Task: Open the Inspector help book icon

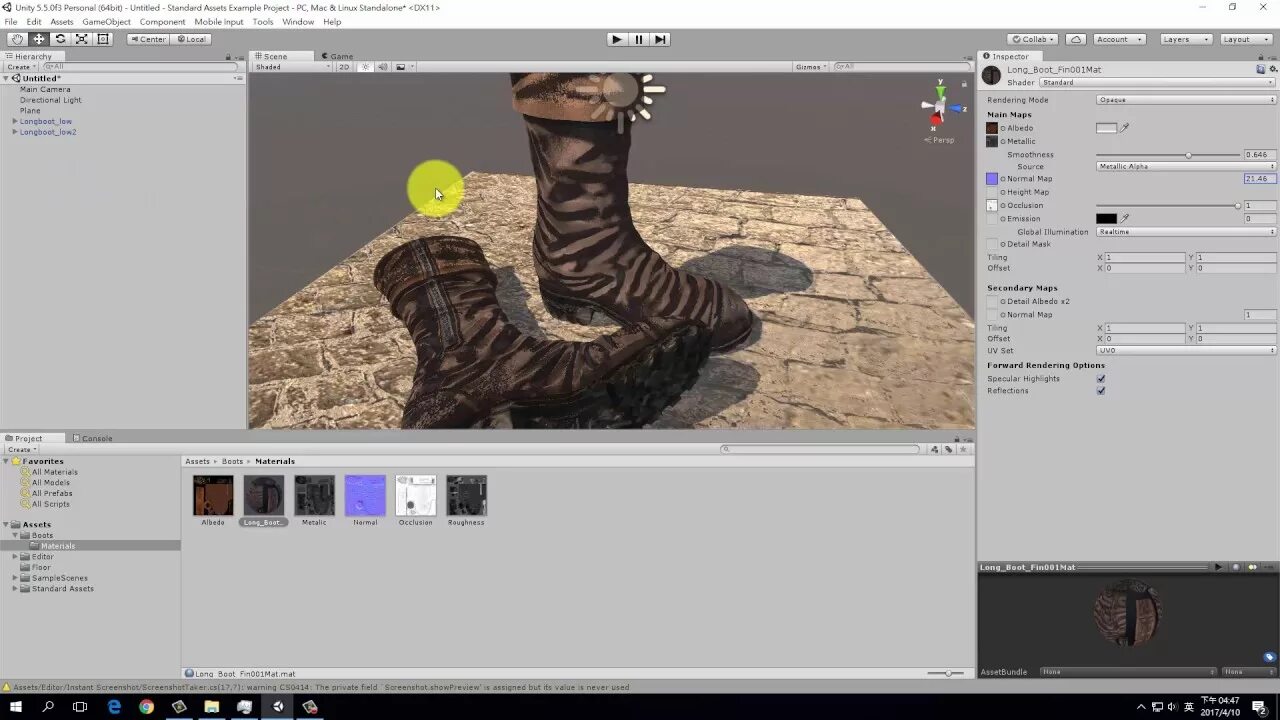Action: click(1260, 69)
